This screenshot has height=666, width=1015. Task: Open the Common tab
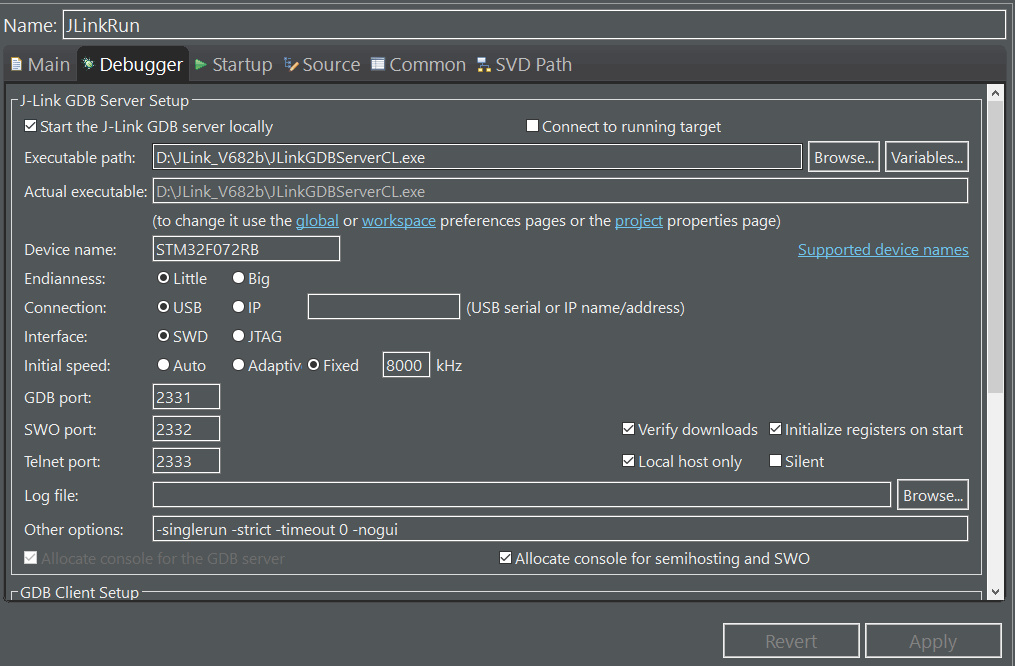[419, 64]
